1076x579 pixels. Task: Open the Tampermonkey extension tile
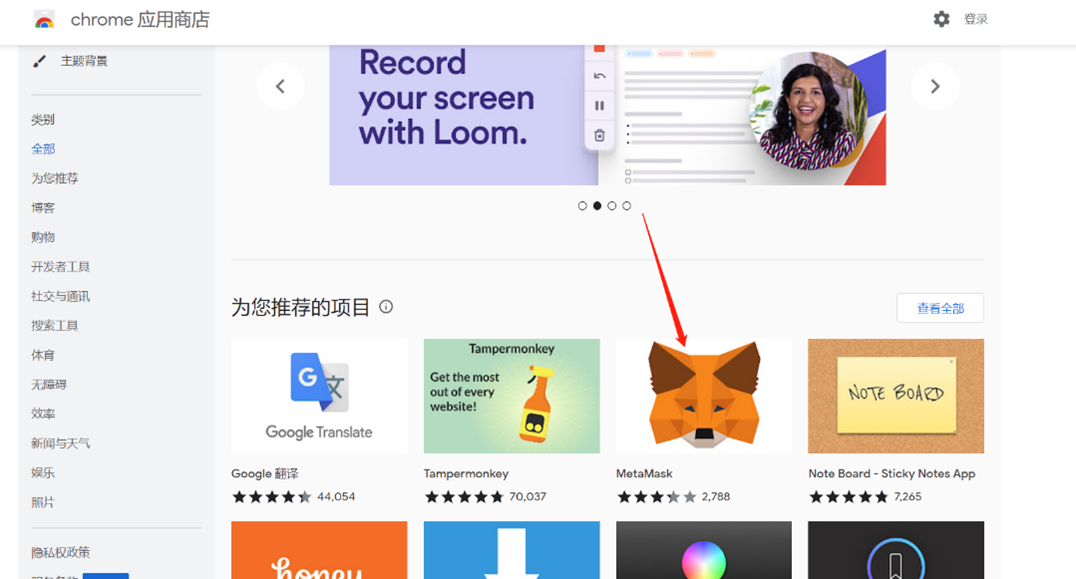[x=511, y=396]
